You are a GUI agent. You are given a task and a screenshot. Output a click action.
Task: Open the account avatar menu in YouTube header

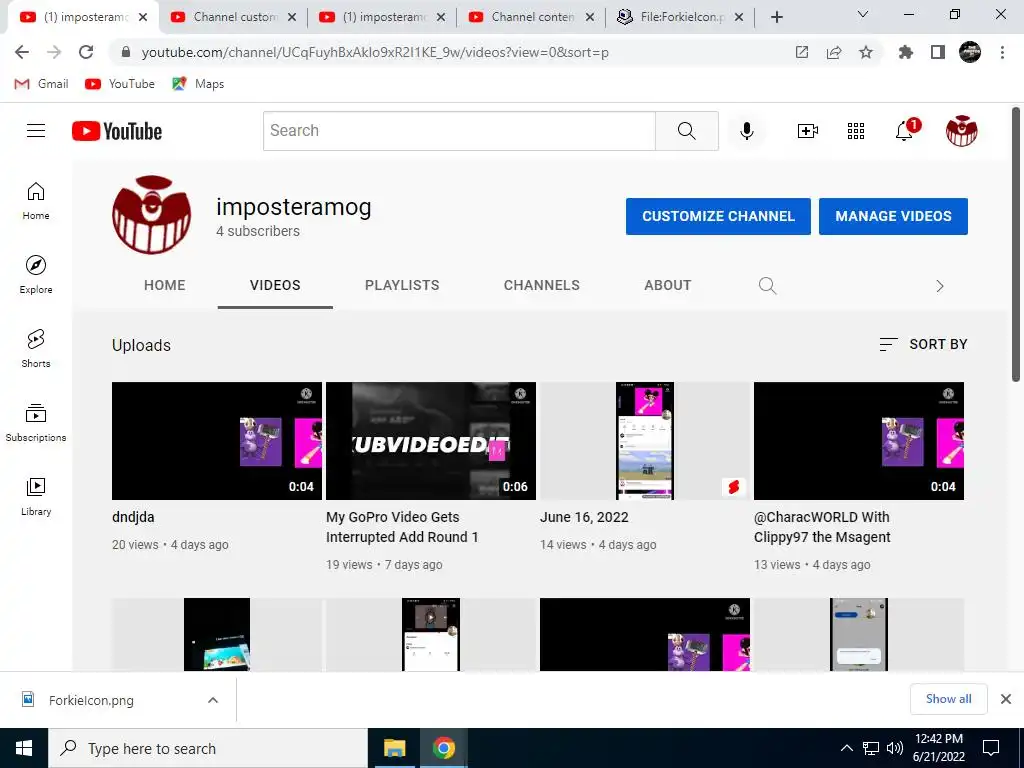(x=961, y=131)
